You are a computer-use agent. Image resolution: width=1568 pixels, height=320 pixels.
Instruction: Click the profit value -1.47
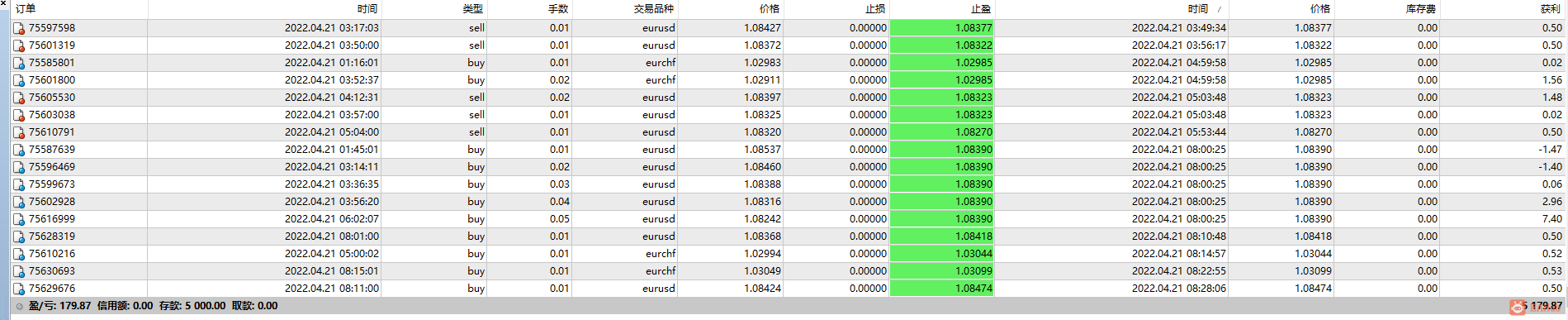tap(1550, 150)
